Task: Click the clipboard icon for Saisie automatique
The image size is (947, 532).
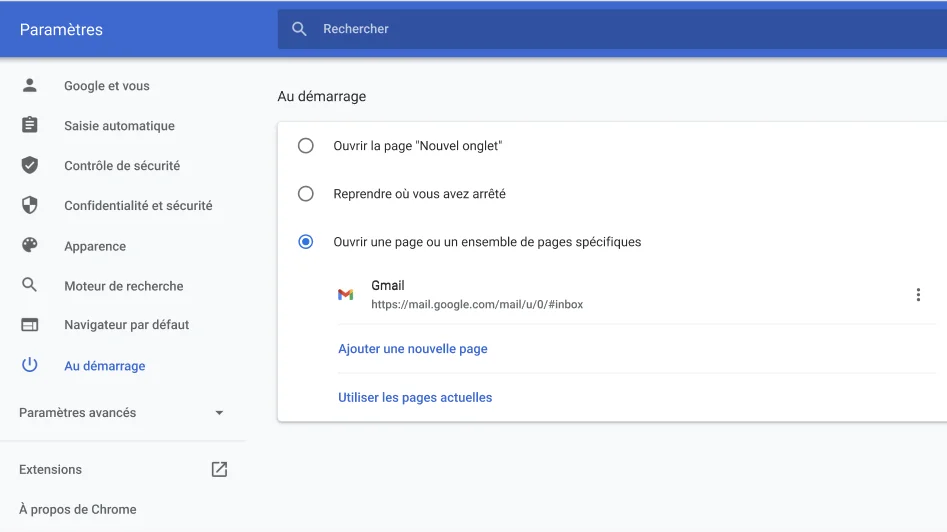Action: click(x=30, y=126)
